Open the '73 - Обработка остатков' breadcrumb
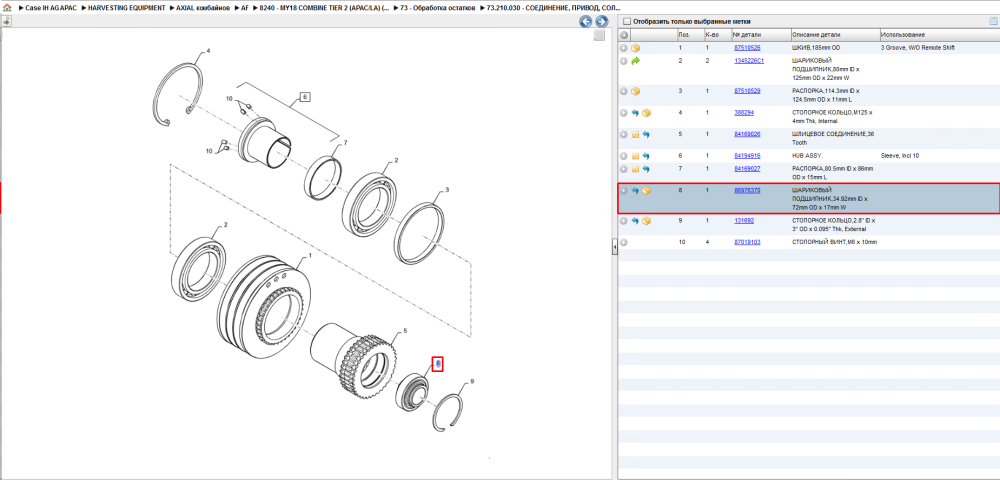Screen dimensions: 1000x480 [x=438, y=8]
